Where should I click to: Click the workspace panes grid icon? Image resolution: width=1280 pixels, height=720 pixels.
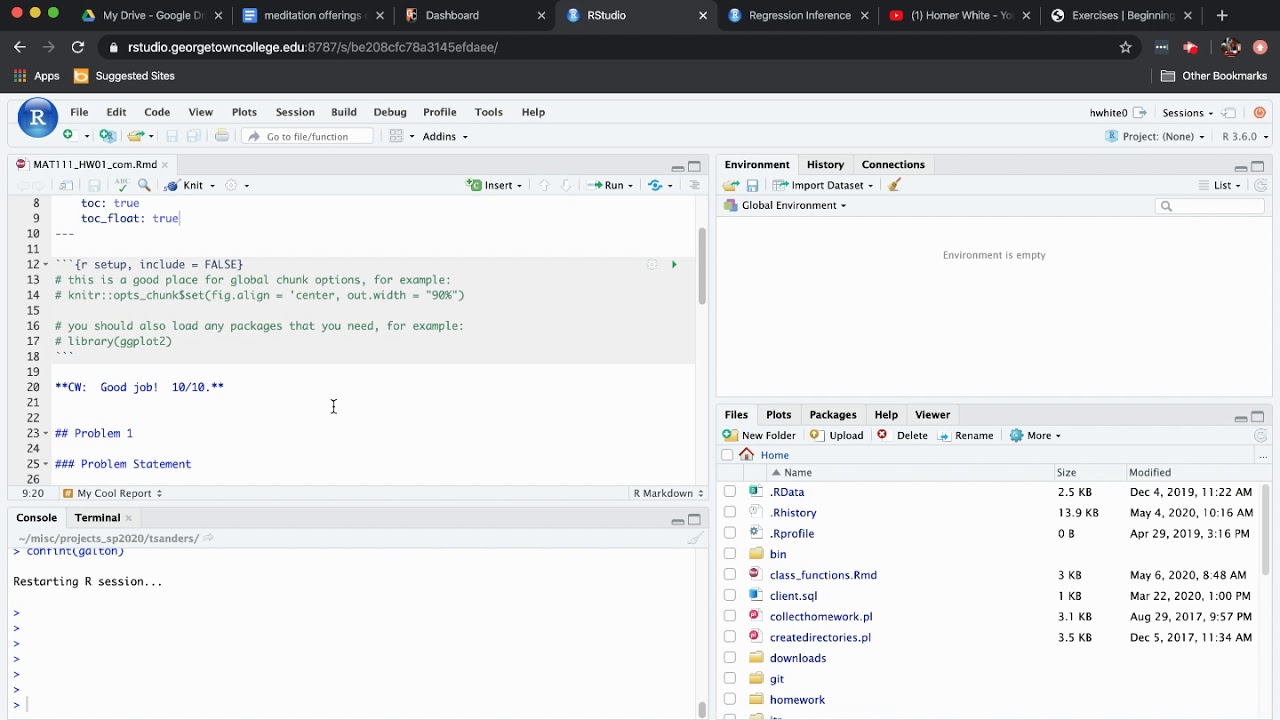point(396,136)
